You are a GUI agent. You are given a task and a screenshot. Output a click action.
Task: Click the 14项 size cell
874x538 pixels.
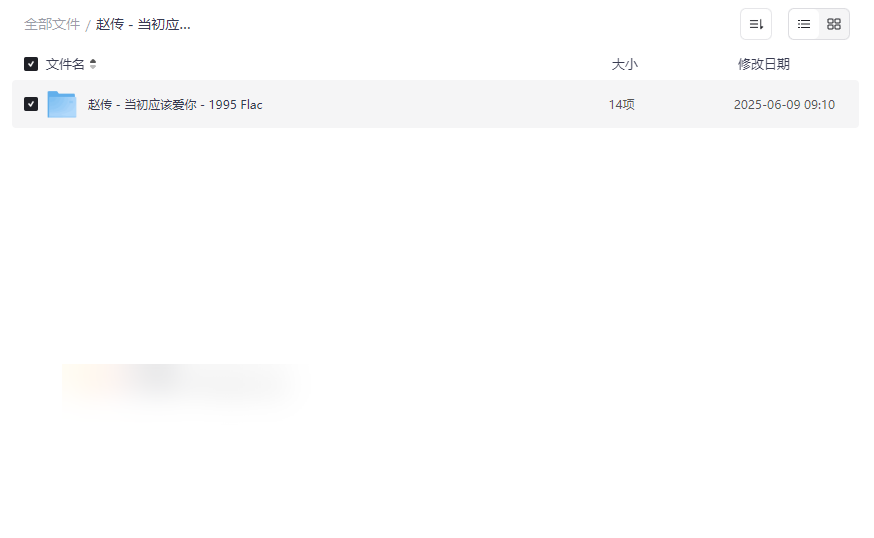click(x=621, y=105)
